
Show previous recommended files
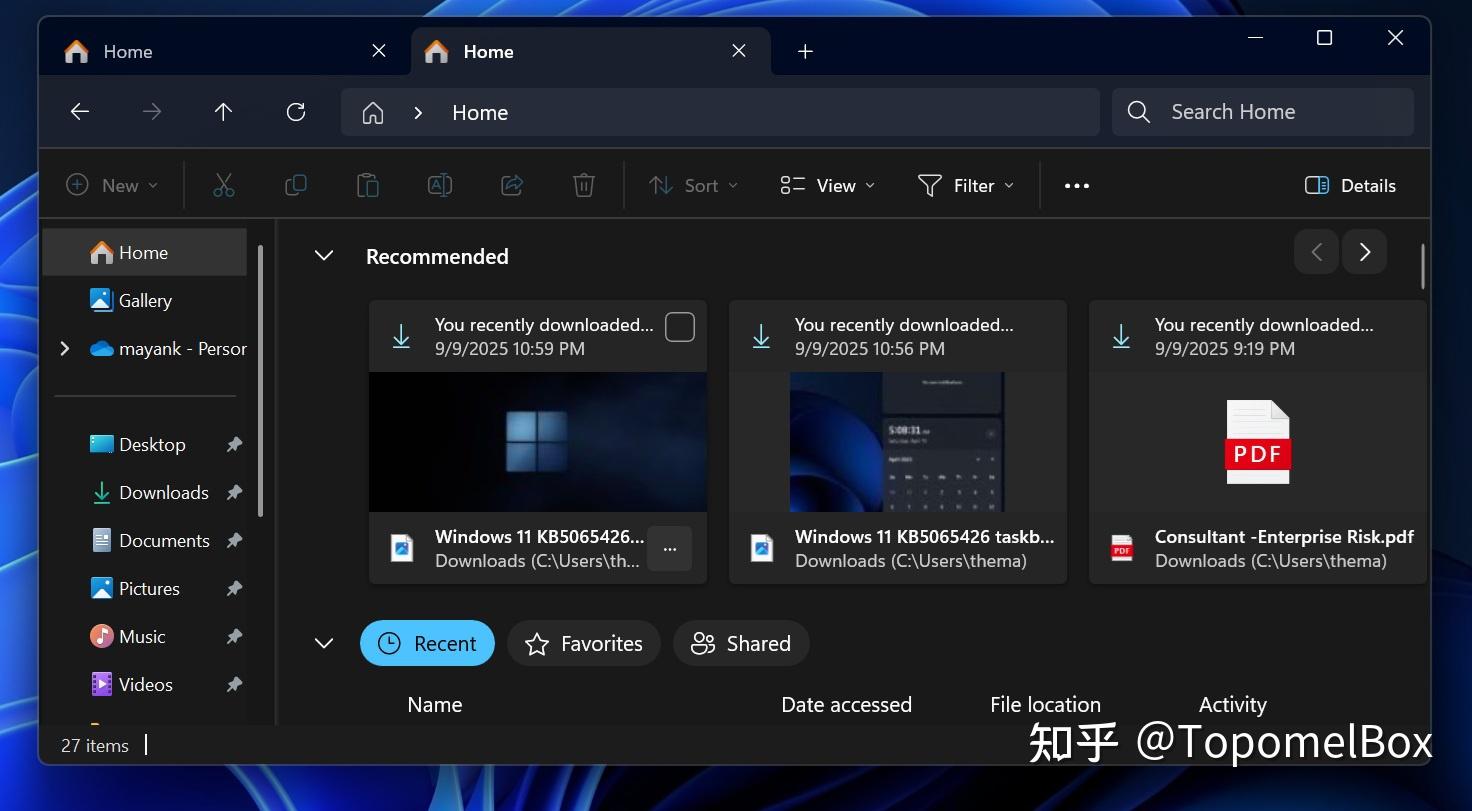click(1316, 252)
